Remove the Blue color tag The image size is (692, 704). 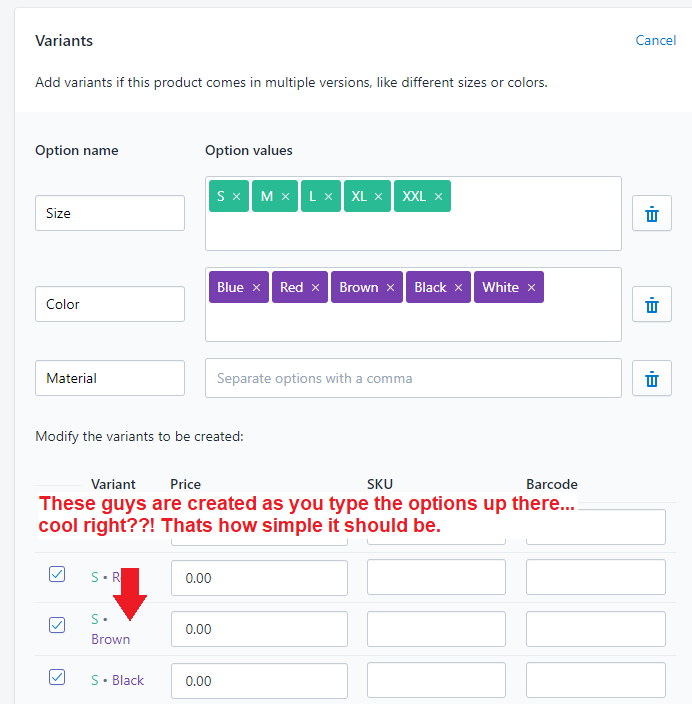pos(256,287)
